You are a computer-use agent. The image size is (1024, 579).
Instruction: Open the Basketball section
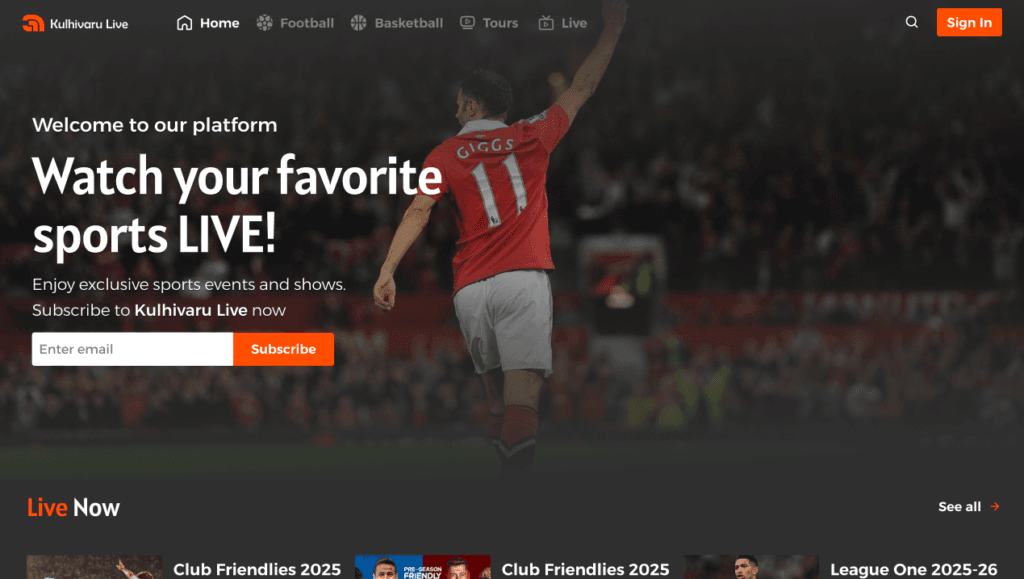pyautogui.click(x=409, y=23)
